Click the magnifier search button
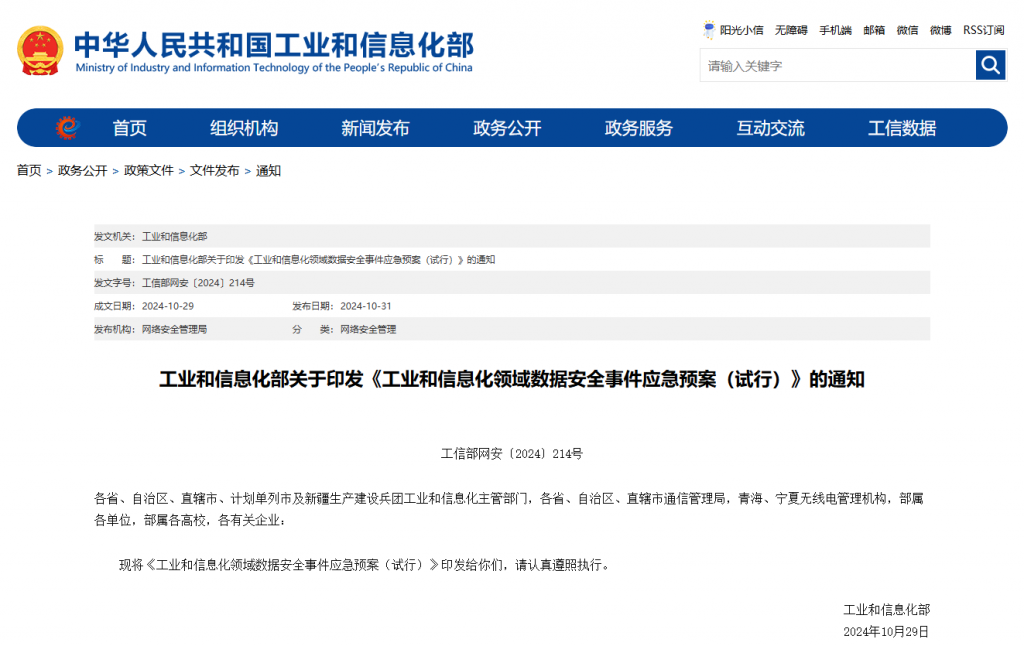Viewport: 1024px width, 646px height. pos(990,65)
